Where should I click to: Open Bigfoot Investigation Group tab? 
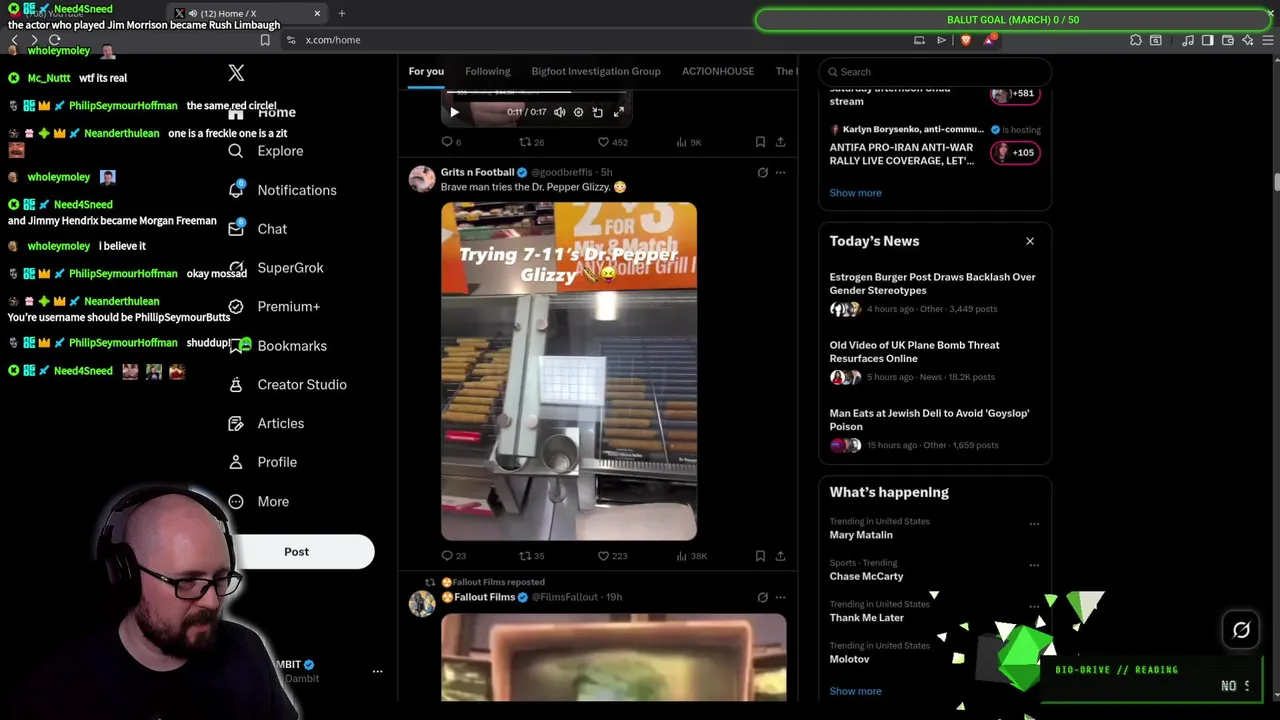click(596, 71)
